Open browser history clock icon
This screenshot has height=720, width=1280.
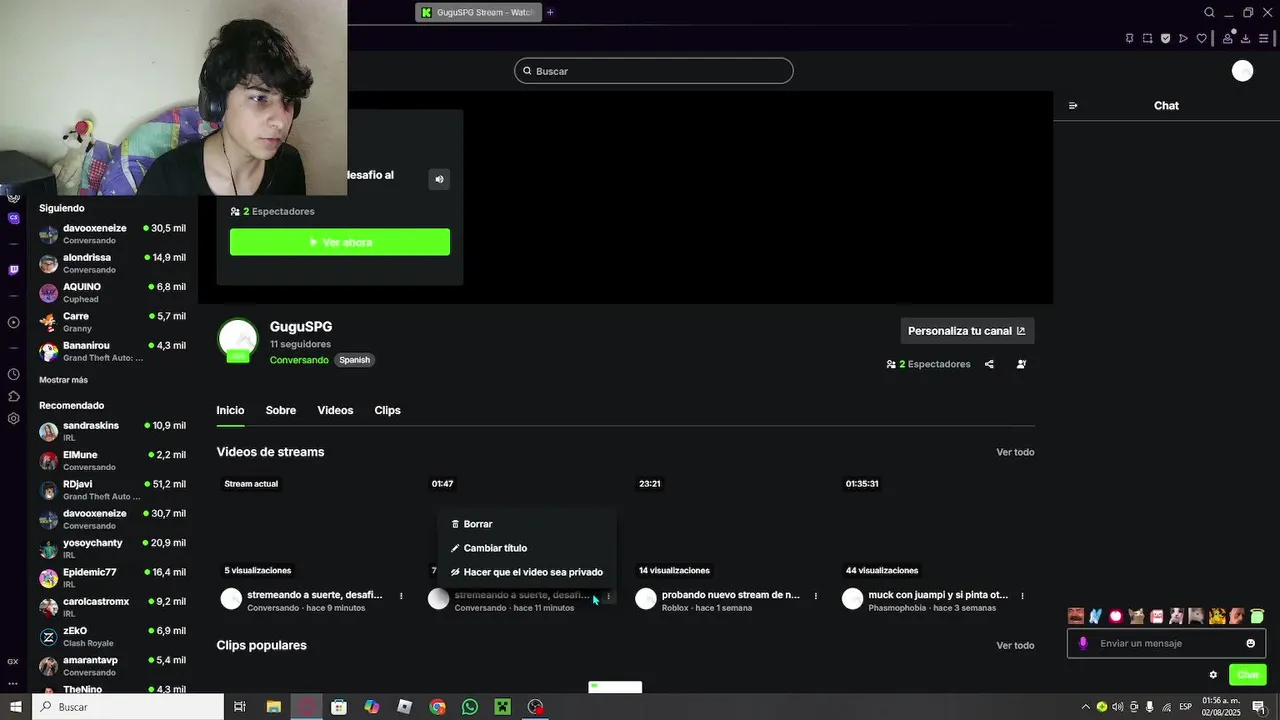tap(13, 374)
